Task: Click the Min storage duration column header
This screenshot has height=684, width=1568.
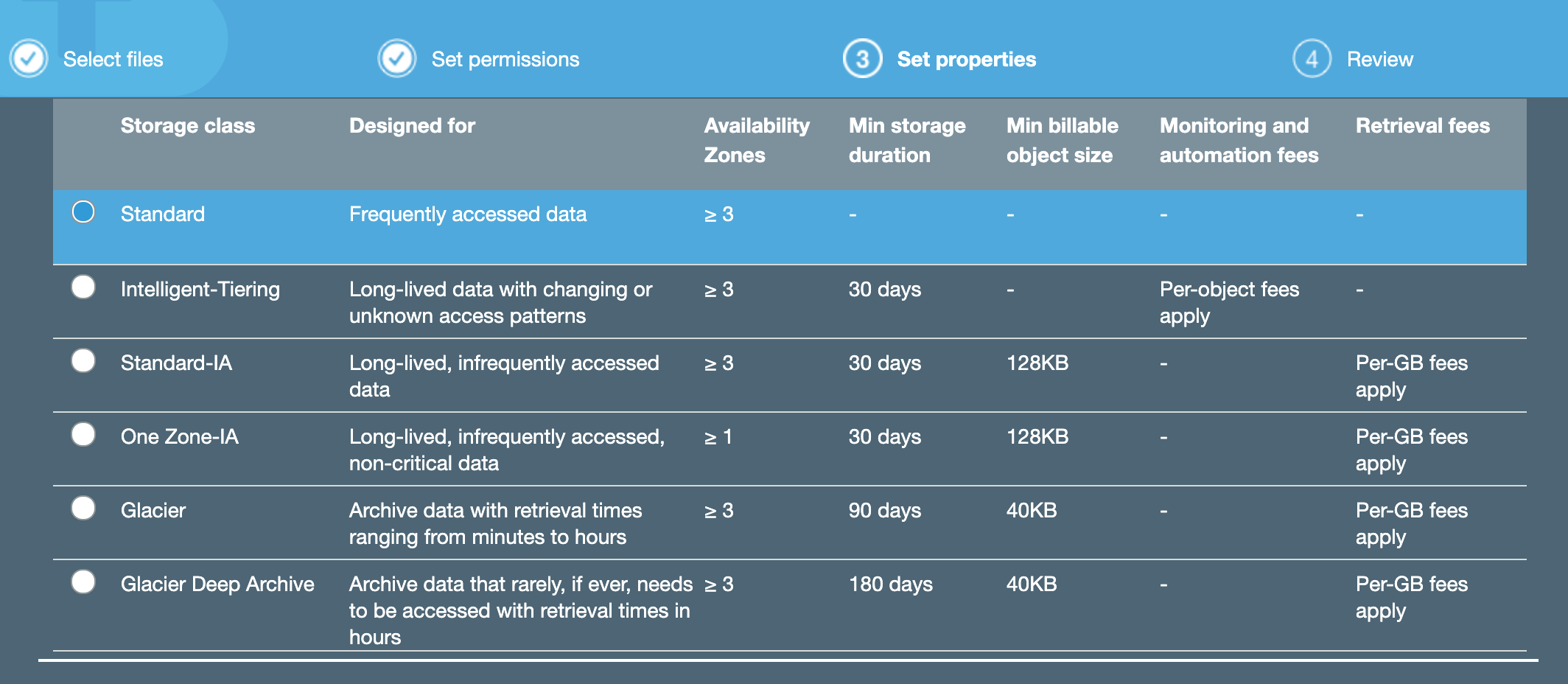Action: [x=906, y=140]
